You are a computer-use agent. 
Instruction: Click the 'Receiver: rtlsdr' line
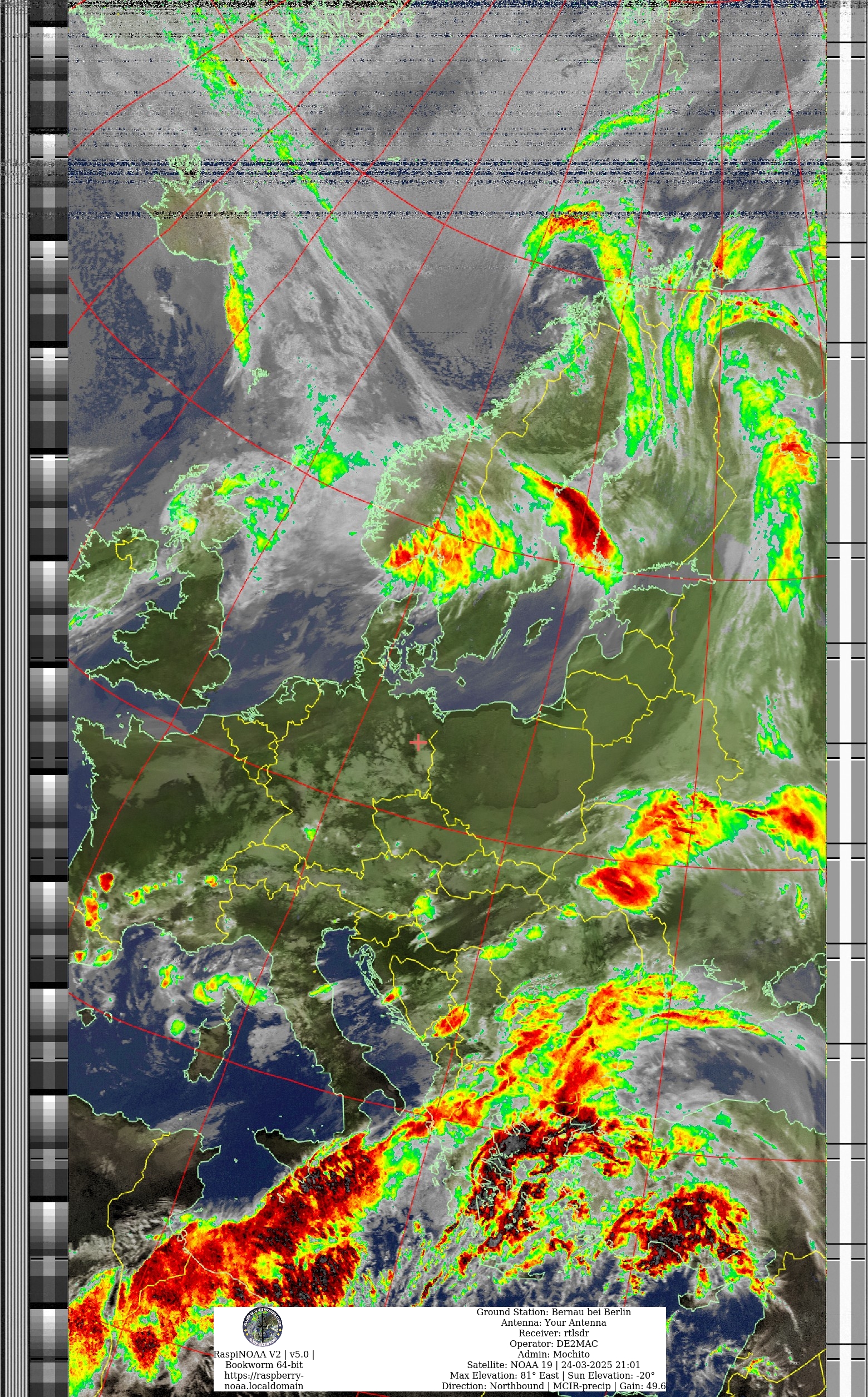pos(554,1333)
